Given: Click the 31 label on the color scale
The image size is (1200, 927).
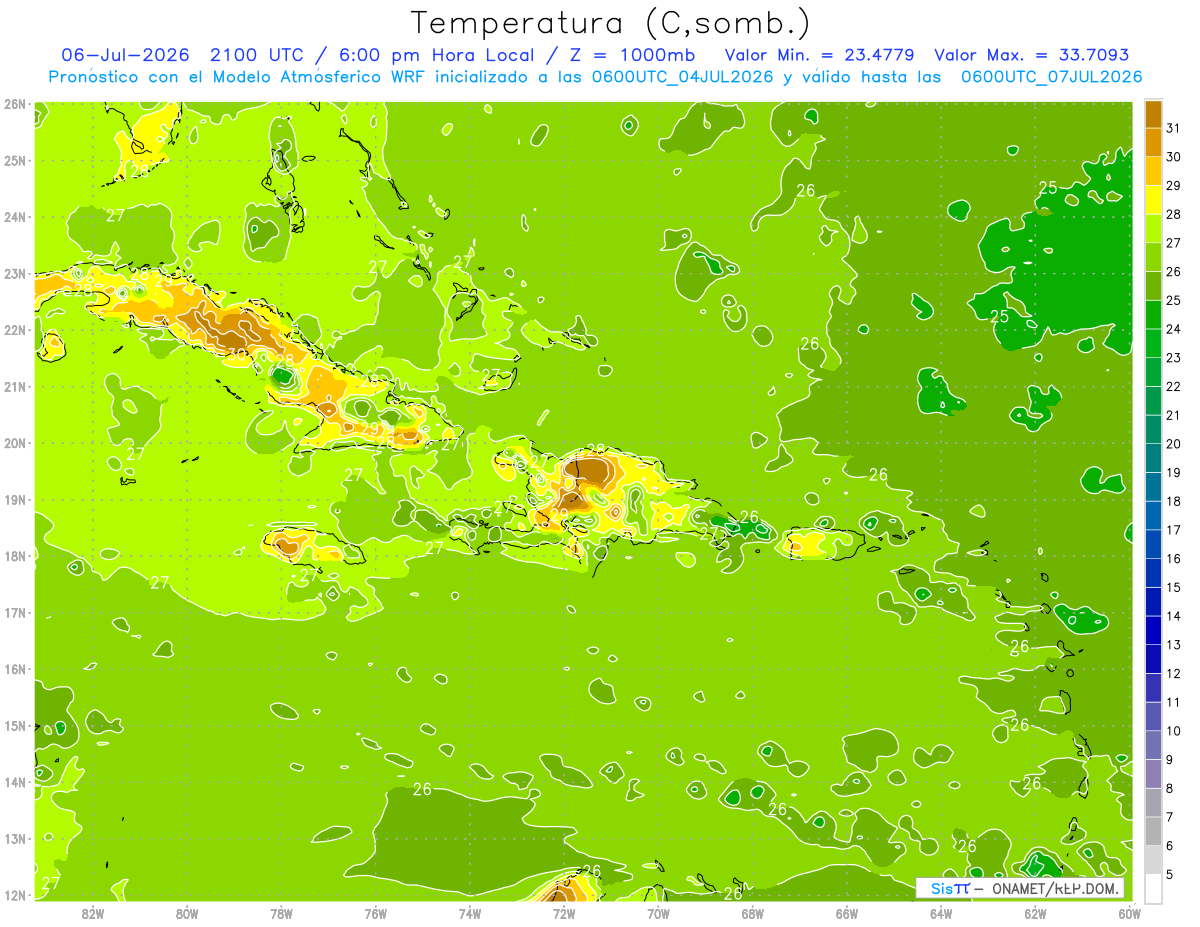Looking at the screenshot, I should 1173,128.
